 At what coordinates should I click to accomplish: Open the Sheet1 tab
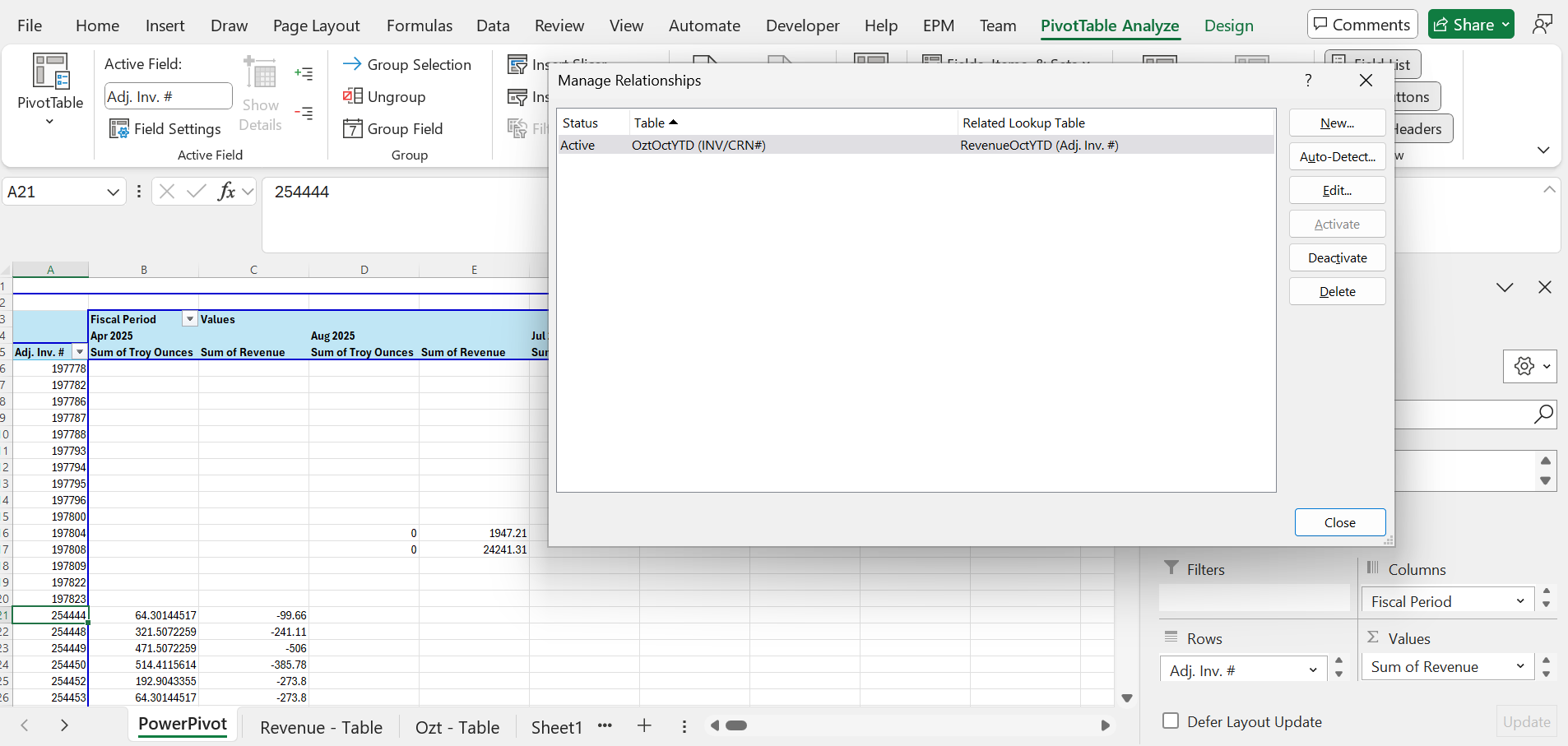[556, 727]
